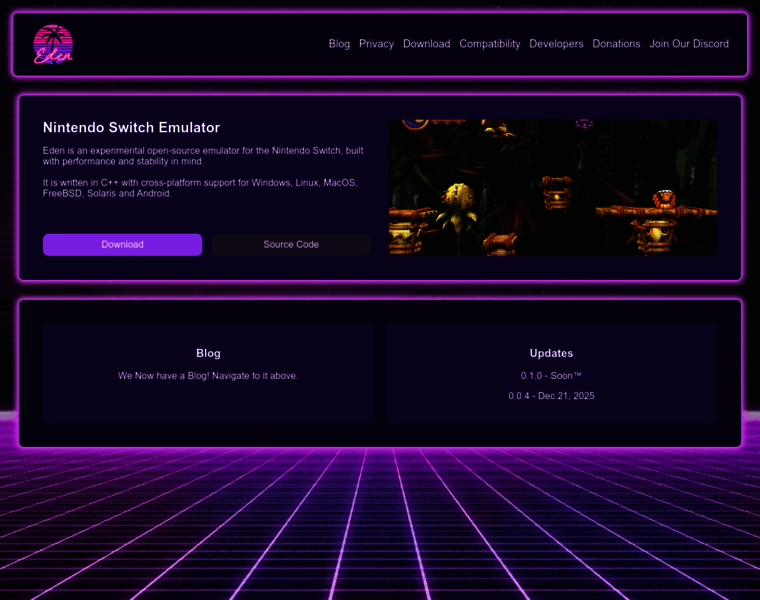Viewport: 760px width, 600px height.
Task: Open the Donations page
Action: (616, 44)
